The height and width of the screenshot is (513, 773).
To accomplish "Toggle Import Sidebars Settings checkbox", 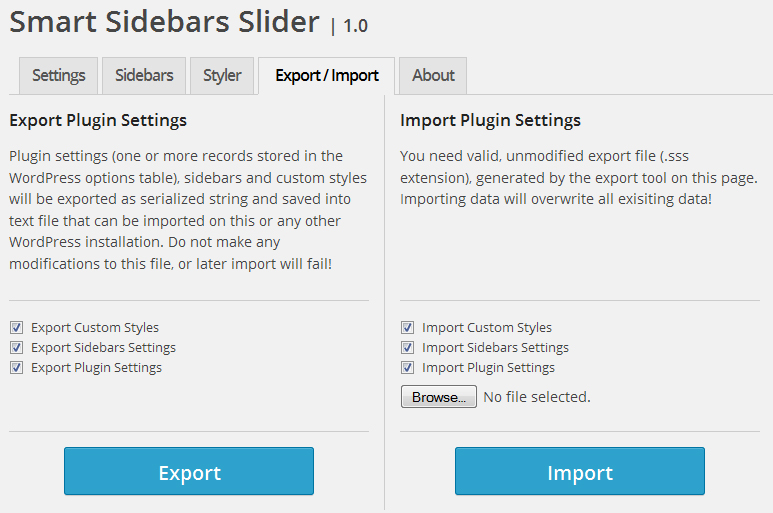I will tap(407, 348).
